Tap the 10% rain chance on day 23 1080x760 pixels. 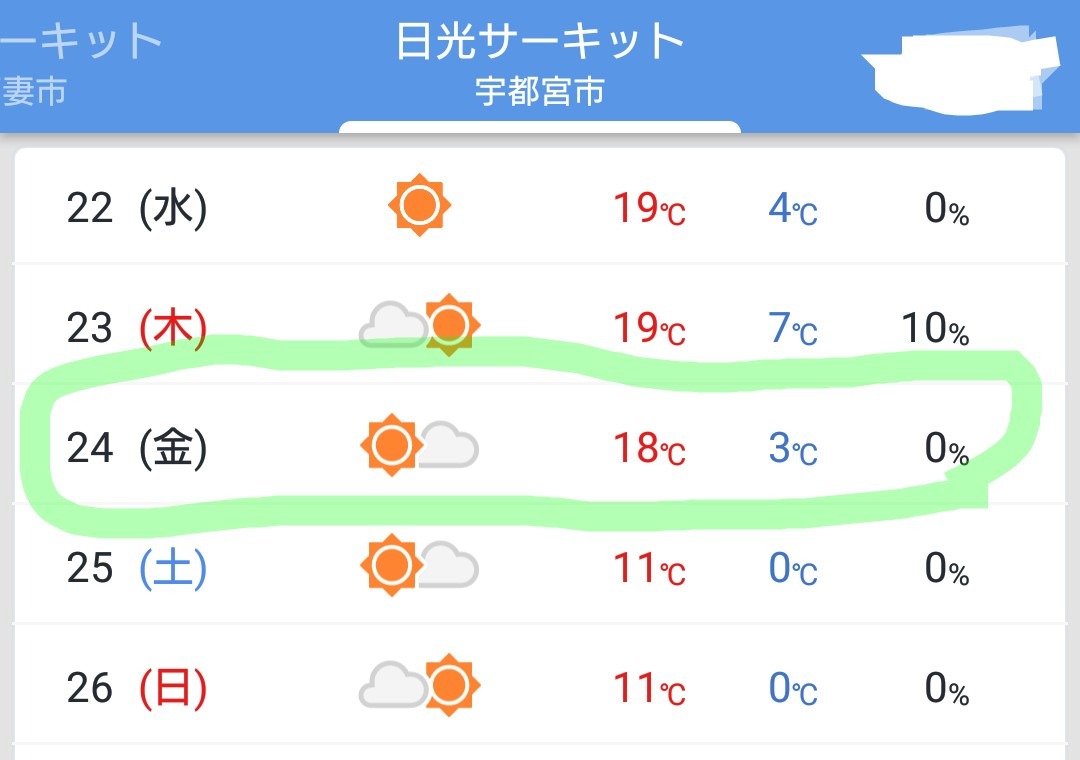(x=935, y=328)
